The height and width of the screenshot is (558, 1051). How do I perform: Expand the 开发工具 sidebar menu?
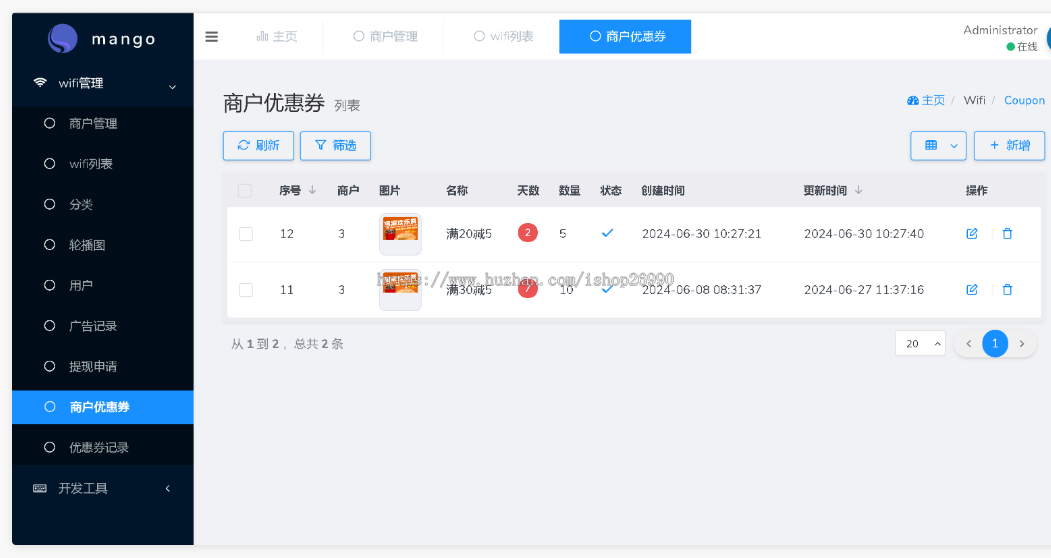[x=103, y=488]
